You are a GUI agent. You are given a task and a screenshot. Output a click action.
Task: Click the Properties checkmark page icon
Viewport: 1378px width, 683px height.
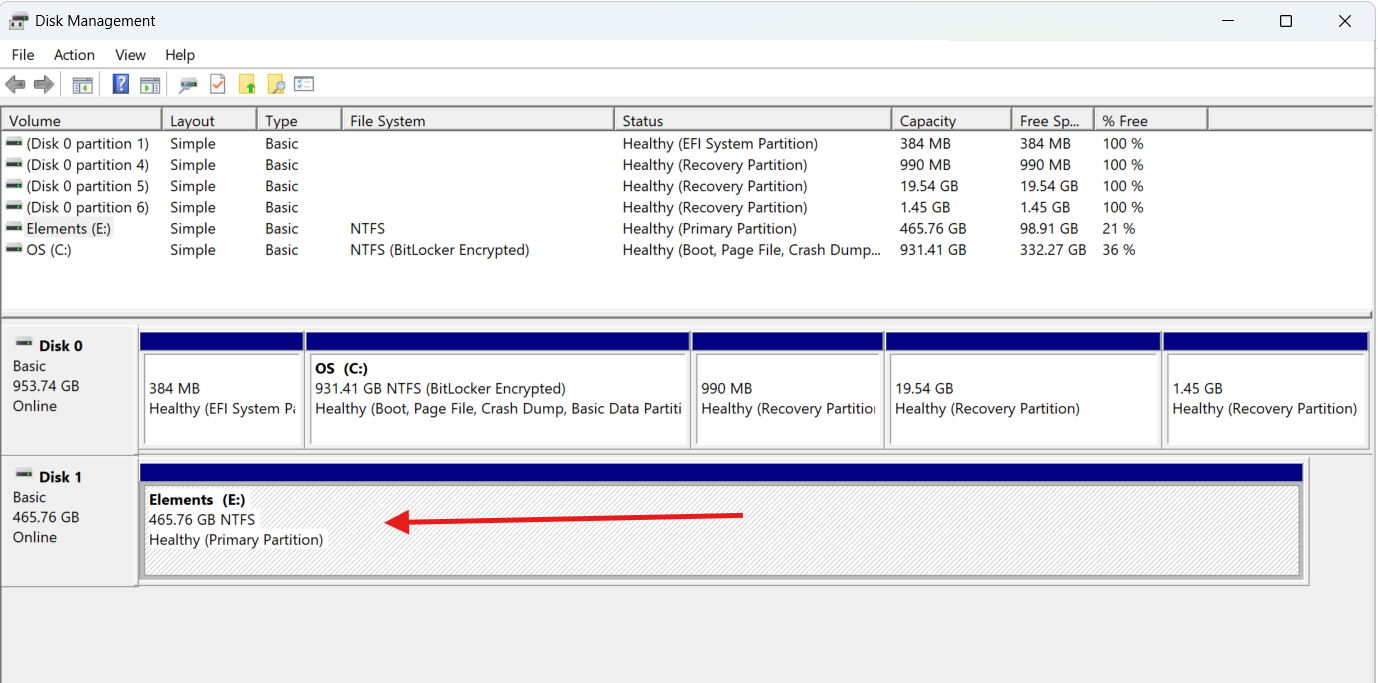(x=218, y=84)
